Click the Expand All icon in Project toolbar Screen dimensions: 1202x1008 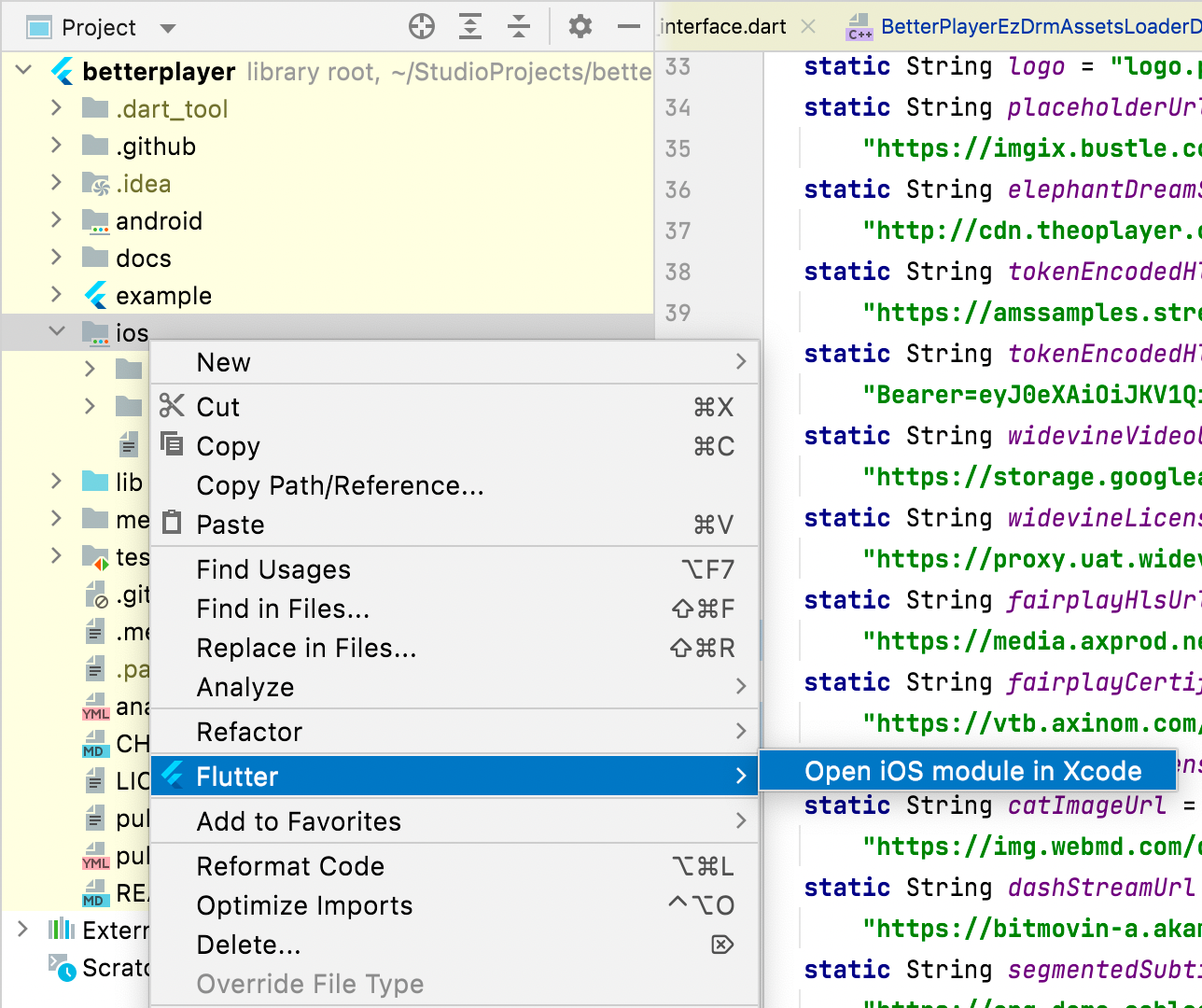coord(470,26)
